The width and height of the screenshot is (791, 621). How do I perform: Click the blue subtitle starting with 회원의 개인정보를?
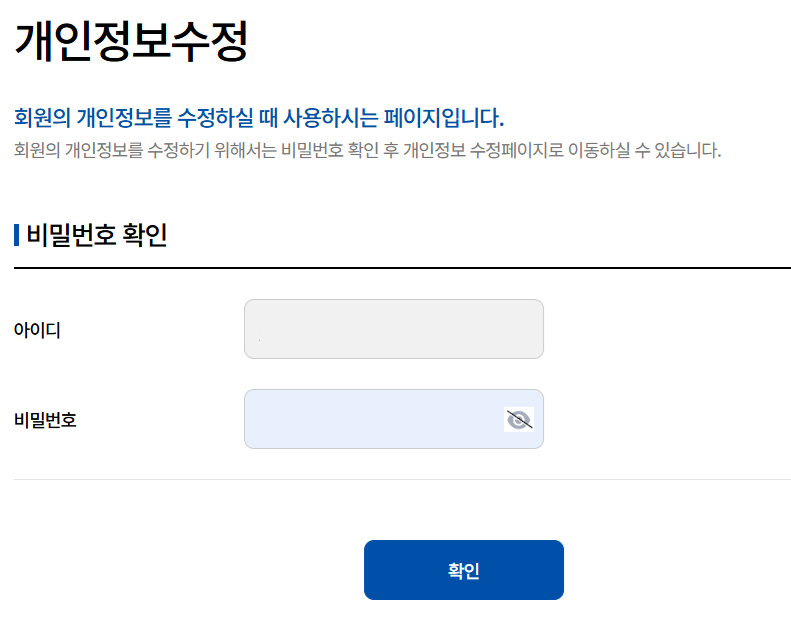[x=259, y=118]
